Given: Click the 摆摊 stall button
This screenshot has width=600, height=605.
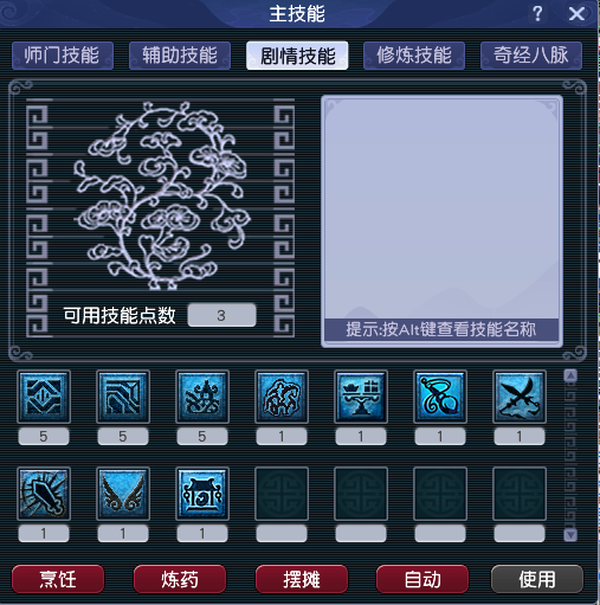Looking at the screenshot, I should pos(302,579).
